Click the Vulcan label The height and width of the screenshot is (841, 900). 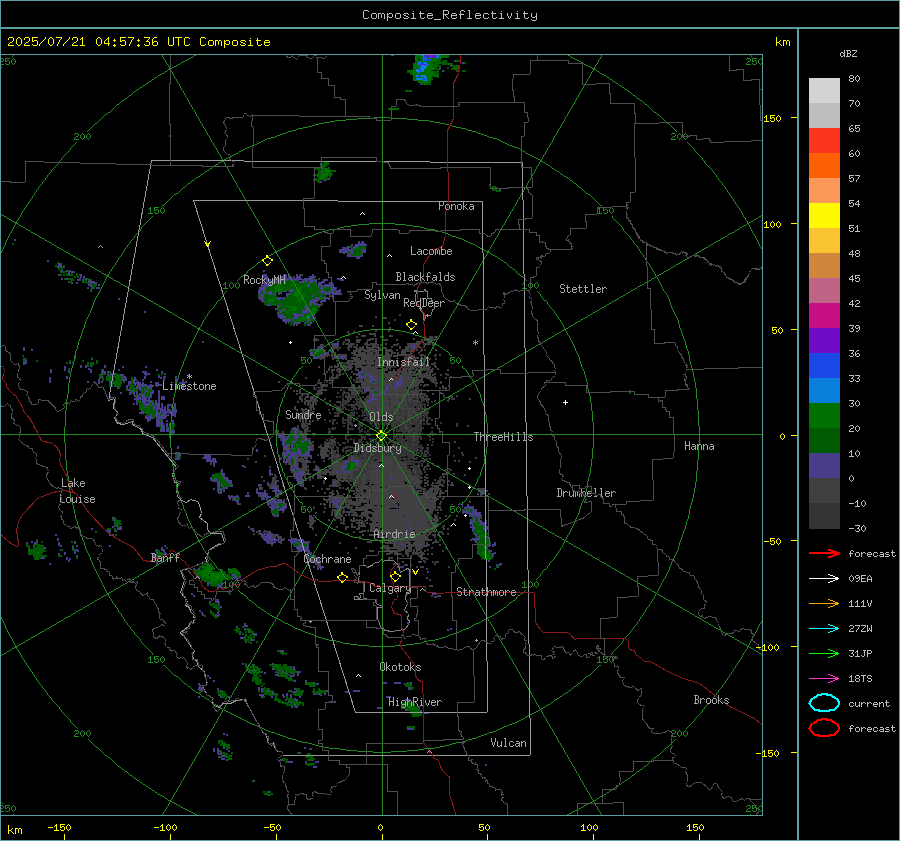coord(508,743)
